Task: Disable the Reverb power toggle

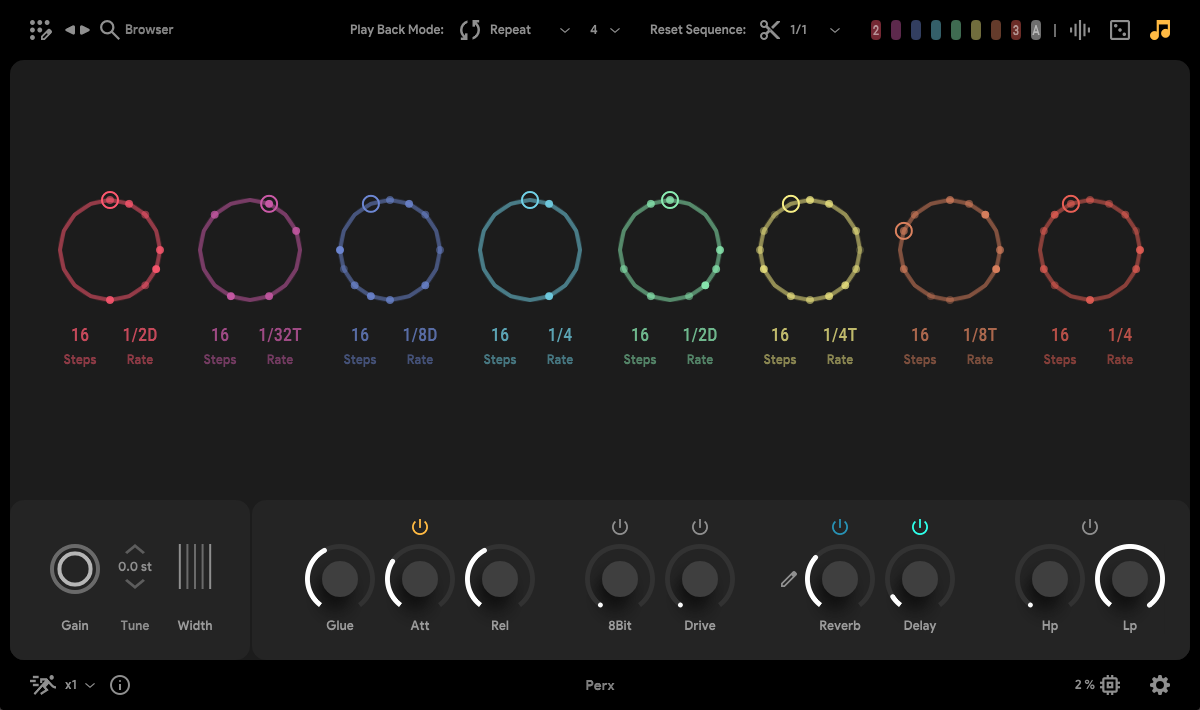Action: coord(840,527)
